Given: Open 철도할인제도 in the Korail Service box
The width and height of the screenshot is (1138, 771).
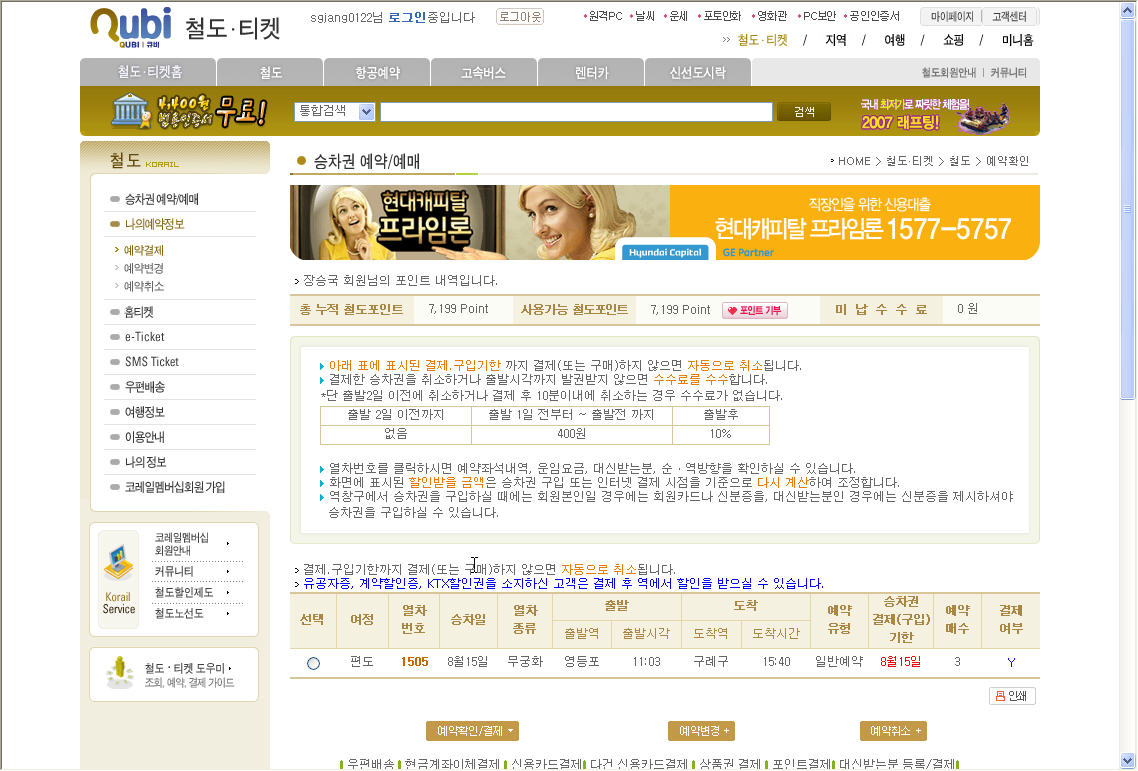Looking at the screenshot, I should [x=192, y=592].
